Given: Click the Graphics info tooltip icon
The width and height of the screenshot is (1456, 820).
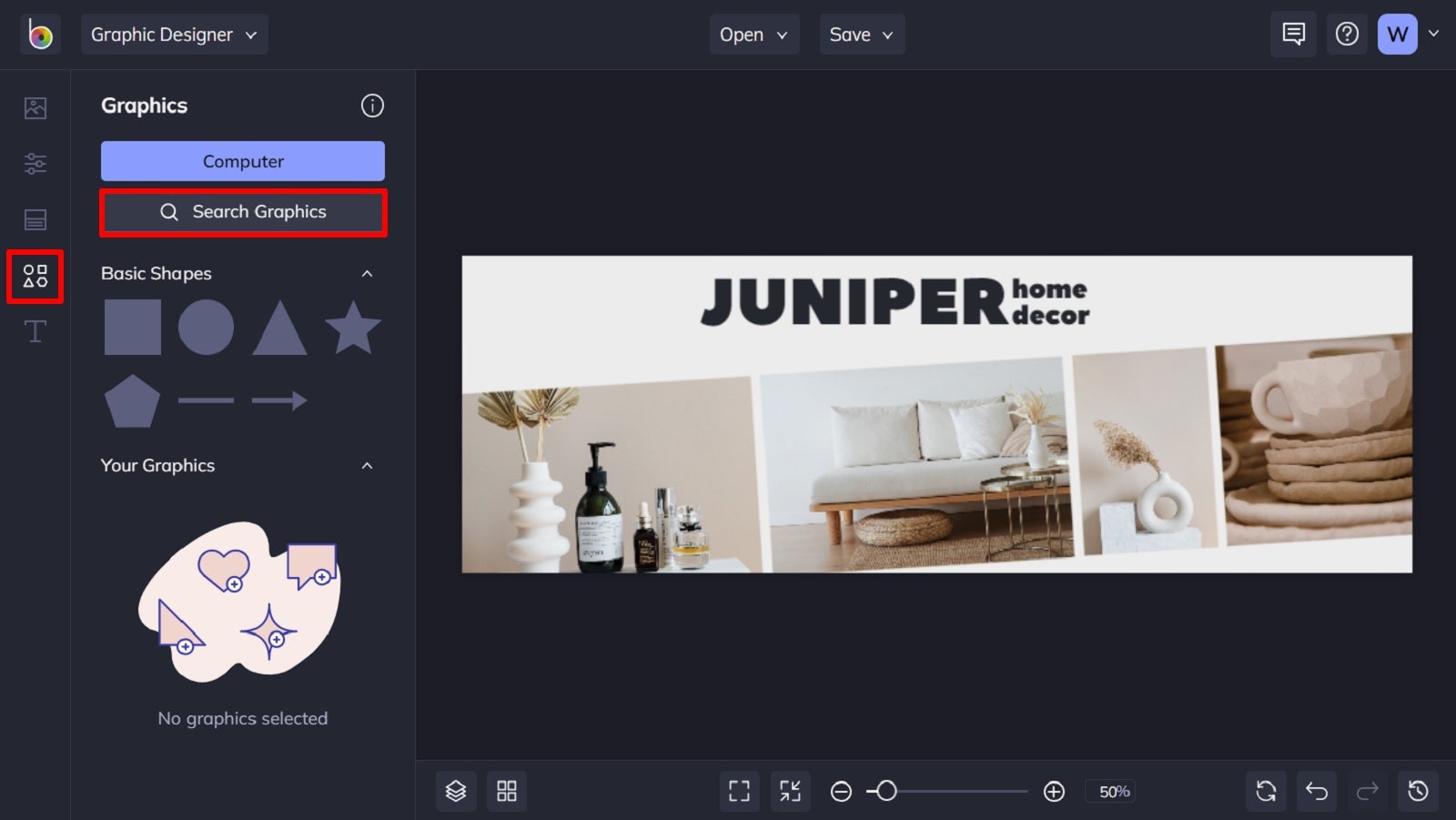Looking at the screenshot, I should (371, 106).
